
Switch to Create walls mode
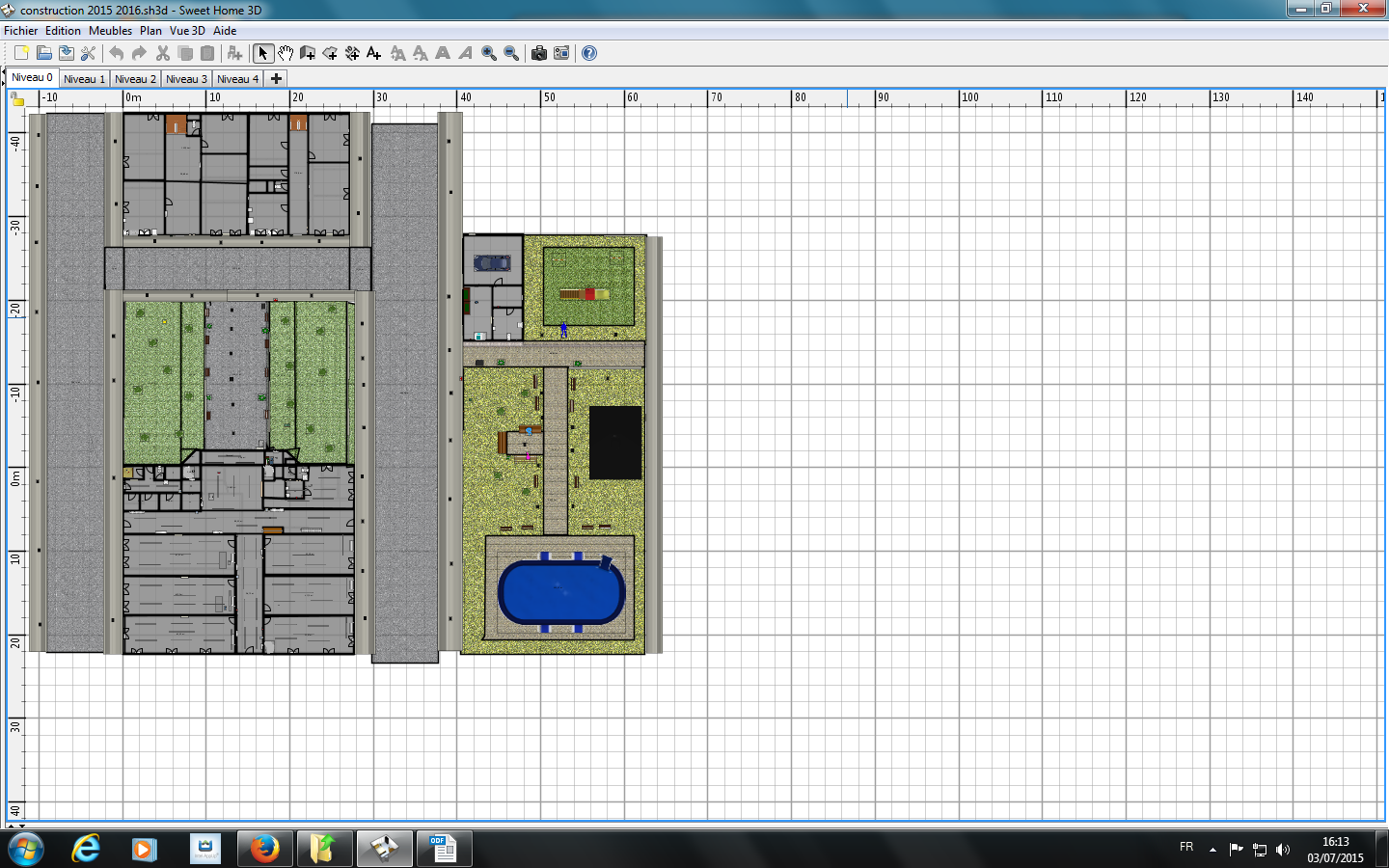[x=308, y=53]
